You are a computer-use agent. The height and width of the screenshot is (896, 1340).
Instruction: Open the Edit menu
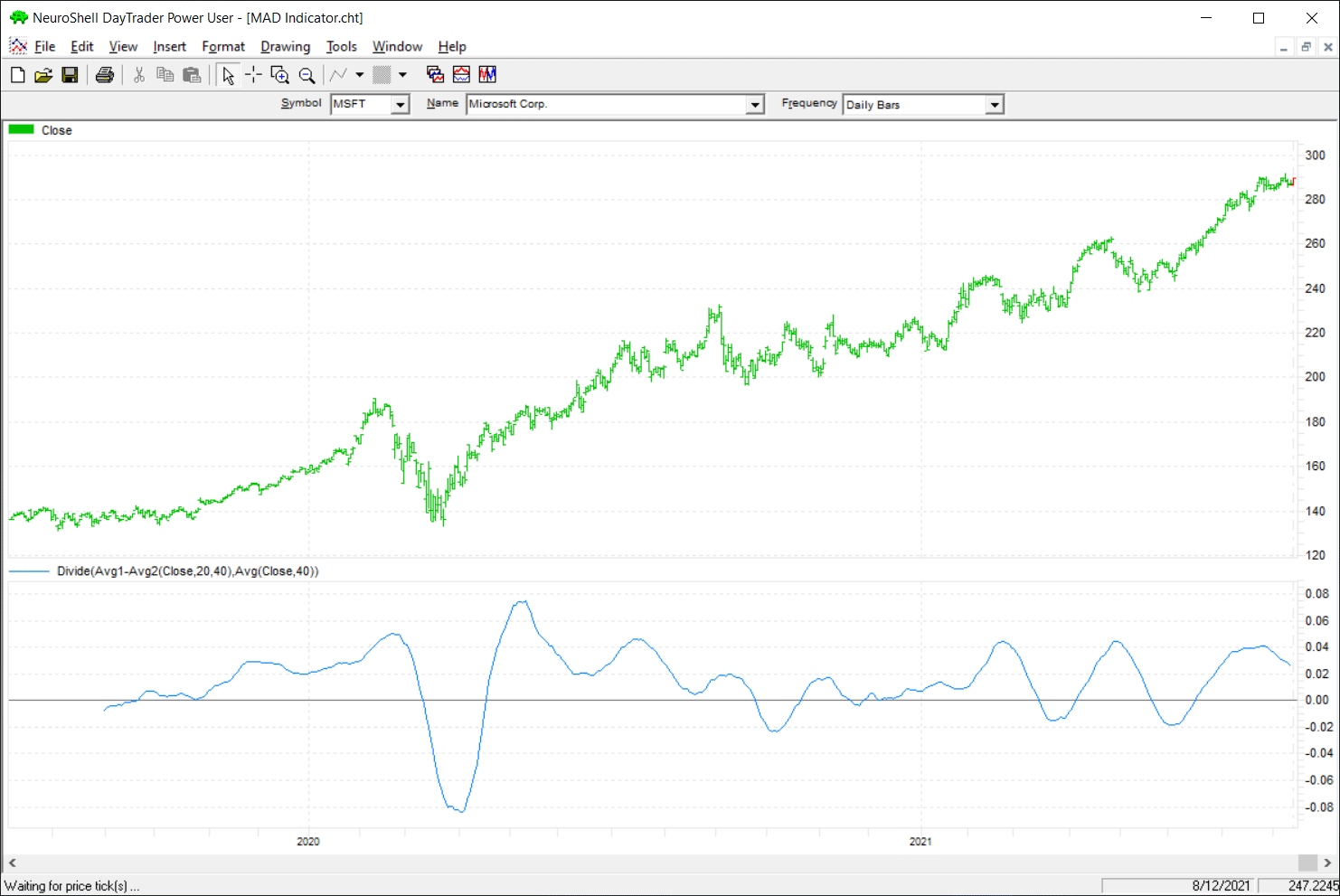(82, 47)
